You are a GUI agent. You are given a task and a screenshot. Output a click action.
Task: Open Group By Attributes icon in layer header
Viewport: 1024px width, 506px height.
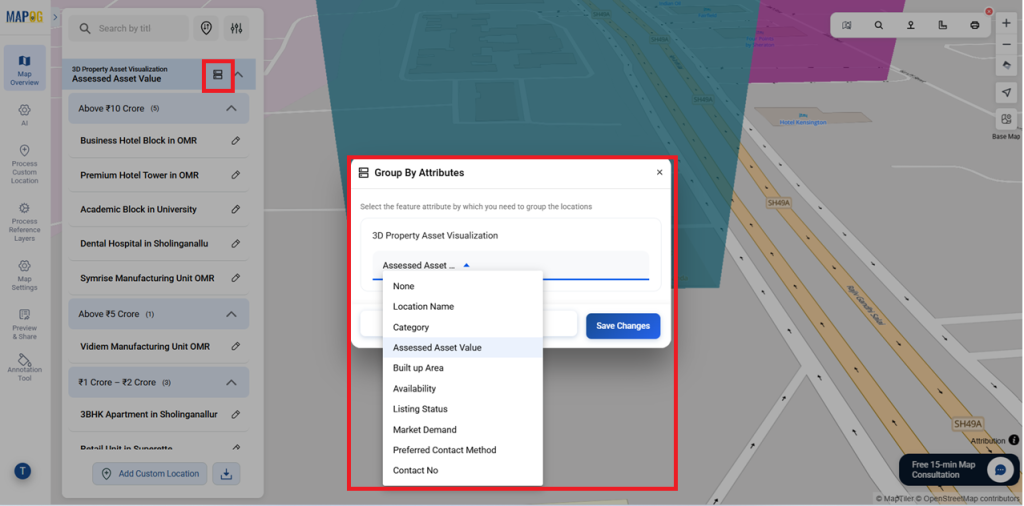pos(218,74)
